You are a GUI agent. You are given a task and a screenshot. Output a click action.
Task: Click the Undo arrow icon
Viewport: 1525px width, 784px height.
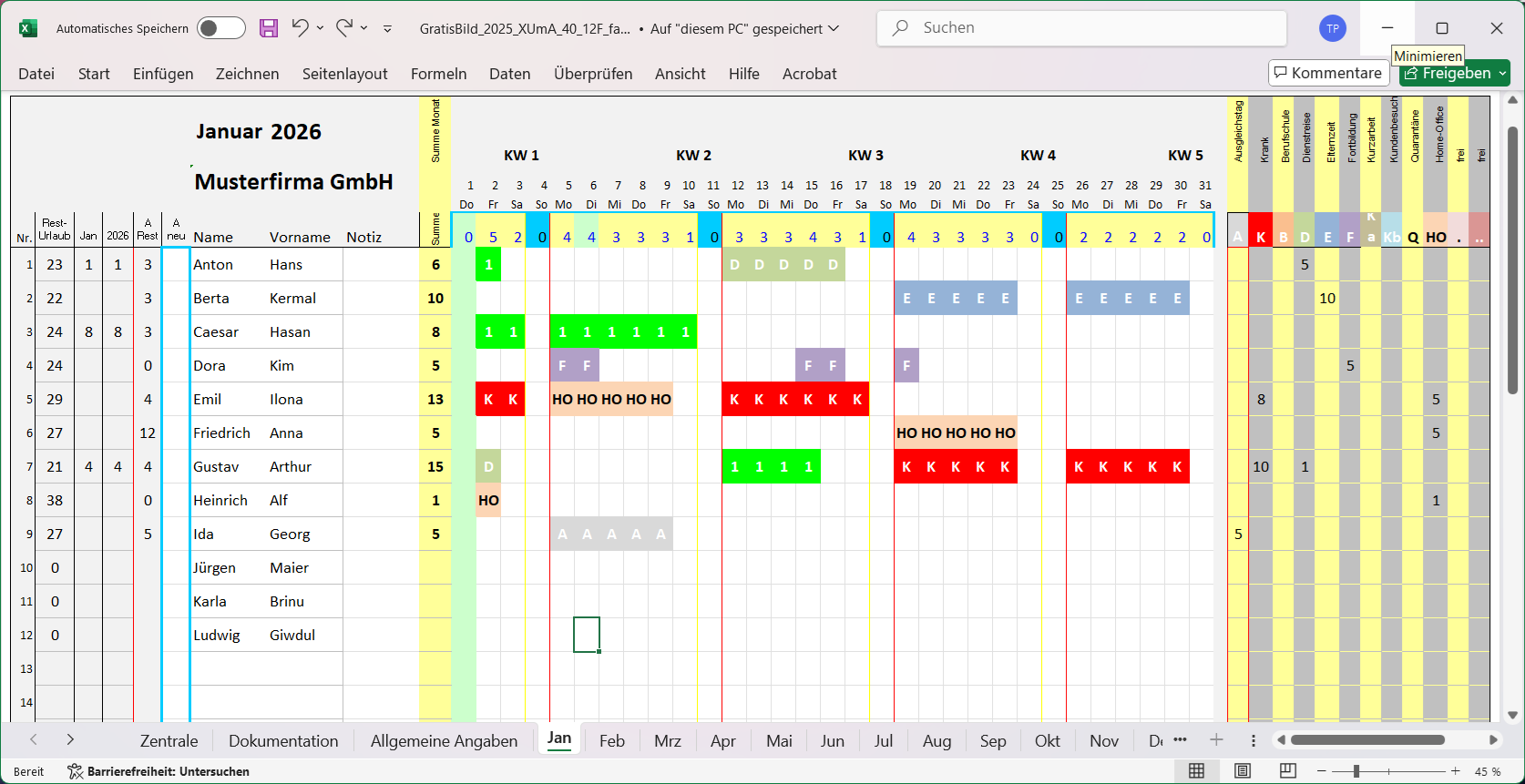point(300,28)
